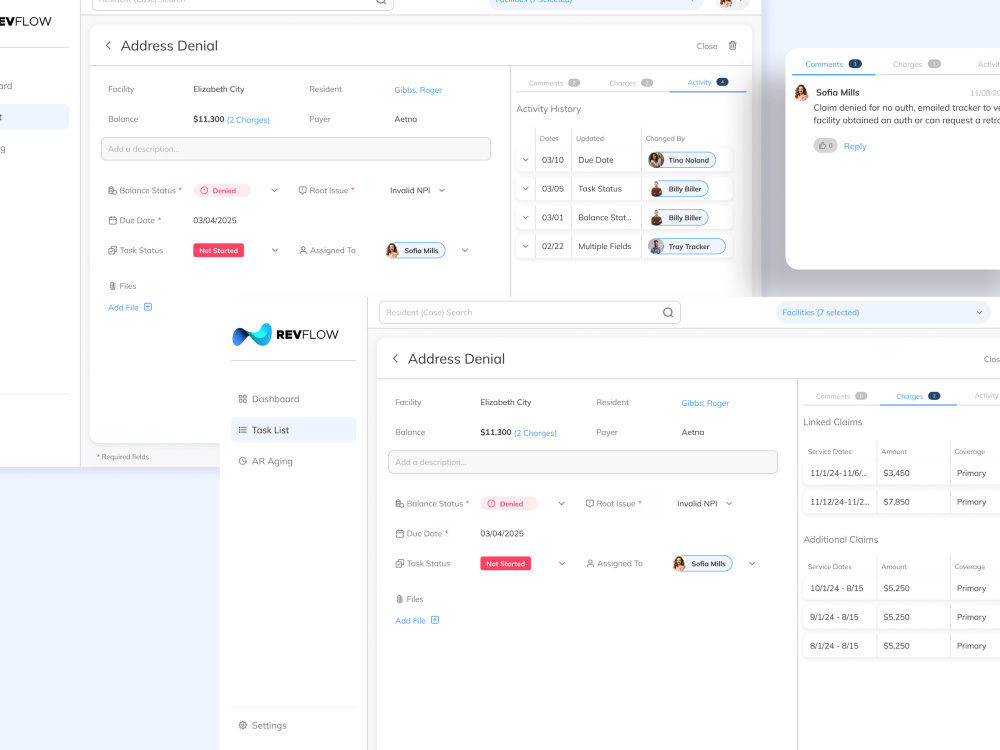The image size is (1000, 750).
Task: Click AR Aging icon in sidebar
Action: [x=242, y=461]
